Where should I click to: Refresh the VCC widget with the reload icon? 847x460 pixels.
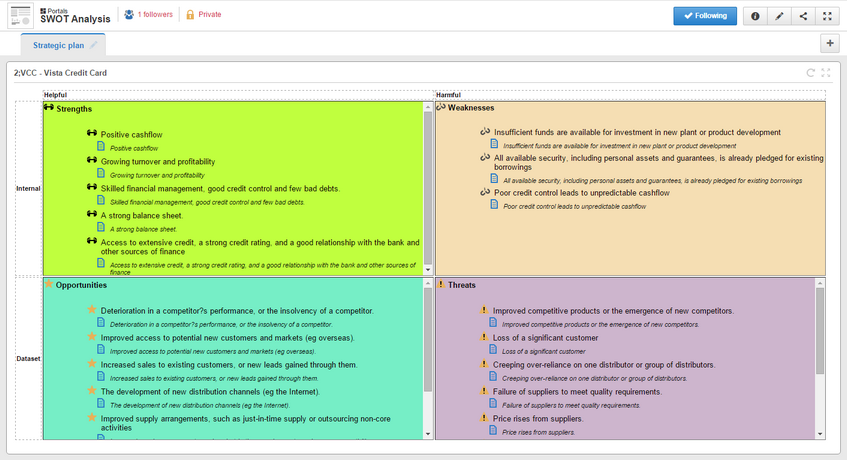[810, 73]
